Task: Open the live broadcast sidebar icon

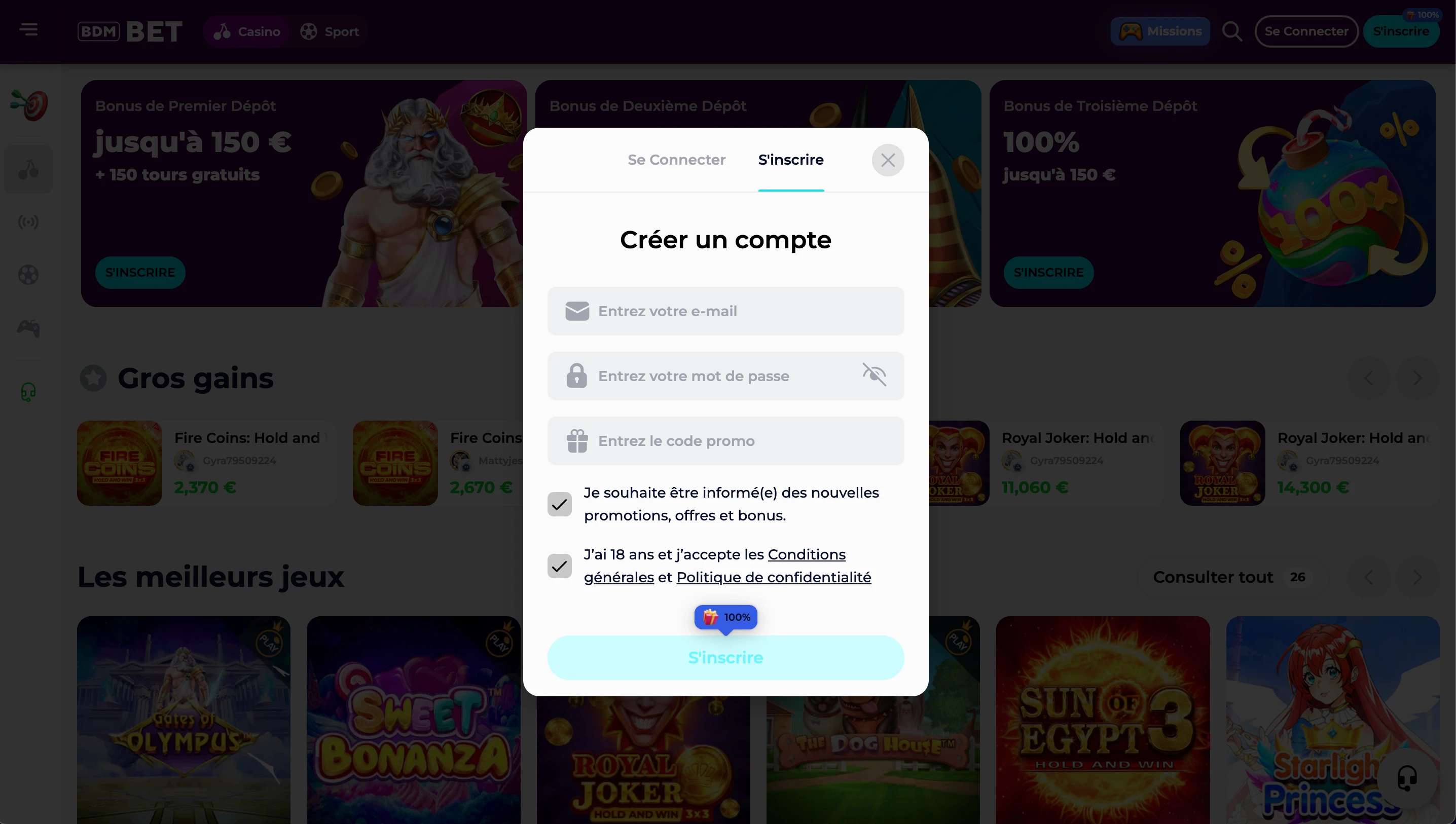Action: pyautogui.click(x=28, y=221)
